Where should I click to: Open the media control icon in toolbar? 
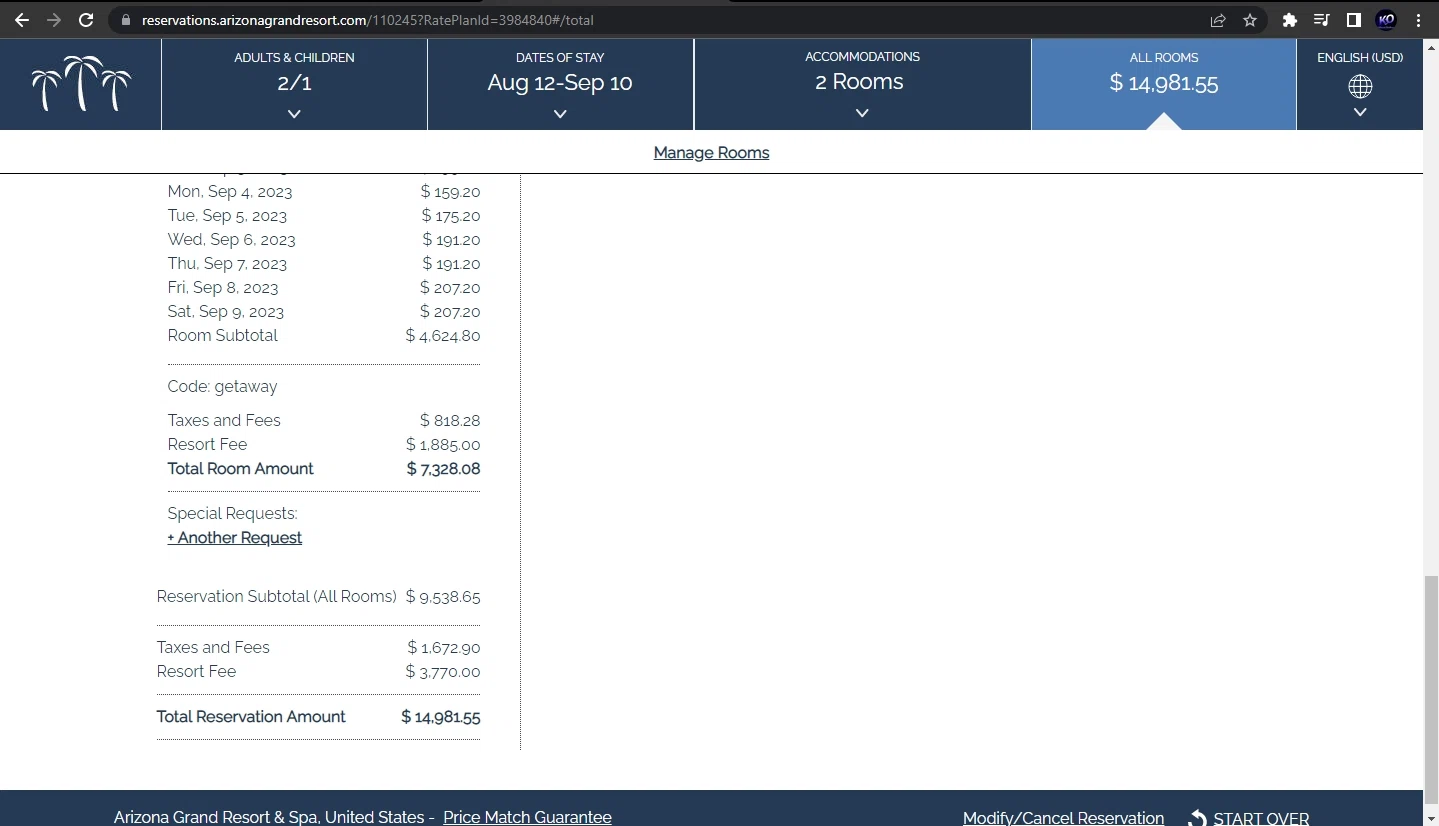pos(1321,20)
